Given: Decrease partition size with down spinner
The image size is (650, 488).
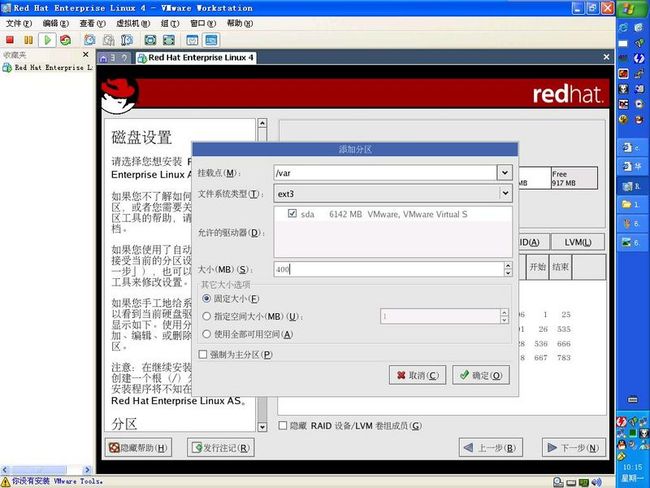Looking at the screenshot, I should pyautogui.click(x=508, y=273).
